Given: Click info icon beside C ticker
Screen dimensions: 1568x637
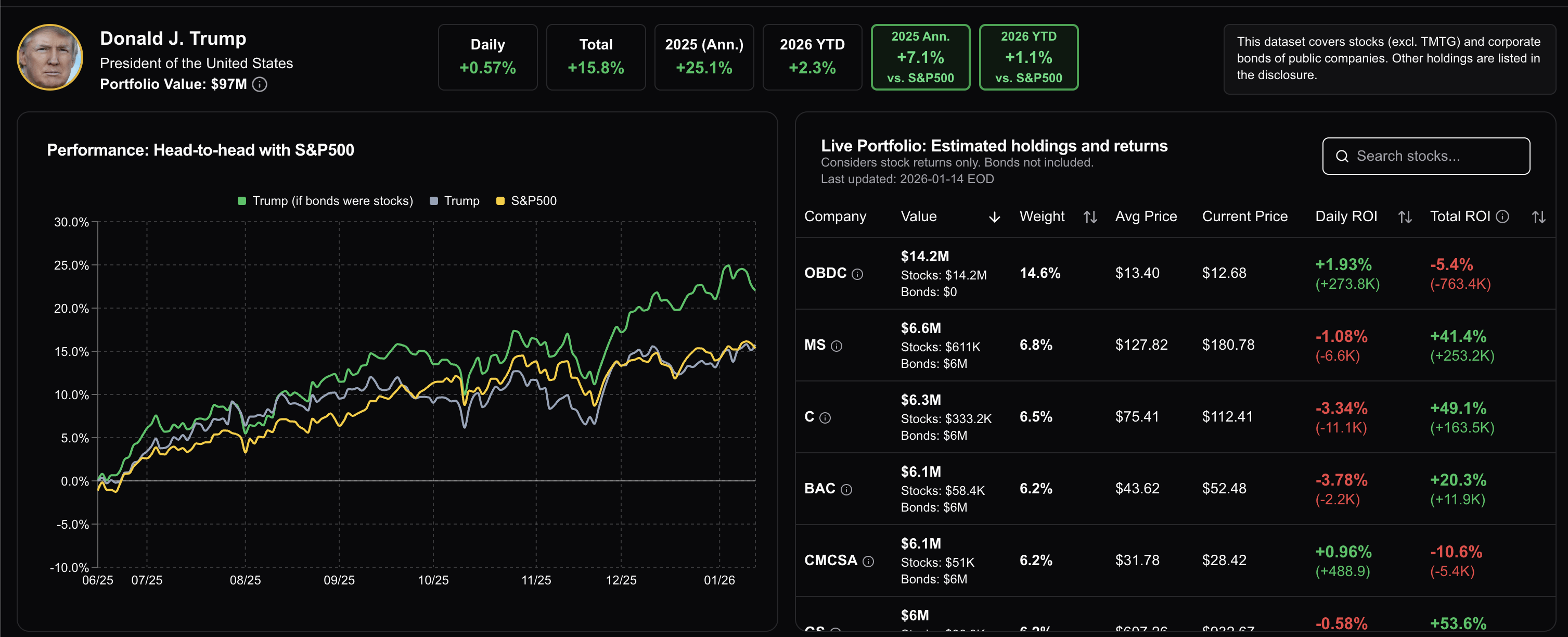Looking at the screenshot, I should tap(825, 418).
